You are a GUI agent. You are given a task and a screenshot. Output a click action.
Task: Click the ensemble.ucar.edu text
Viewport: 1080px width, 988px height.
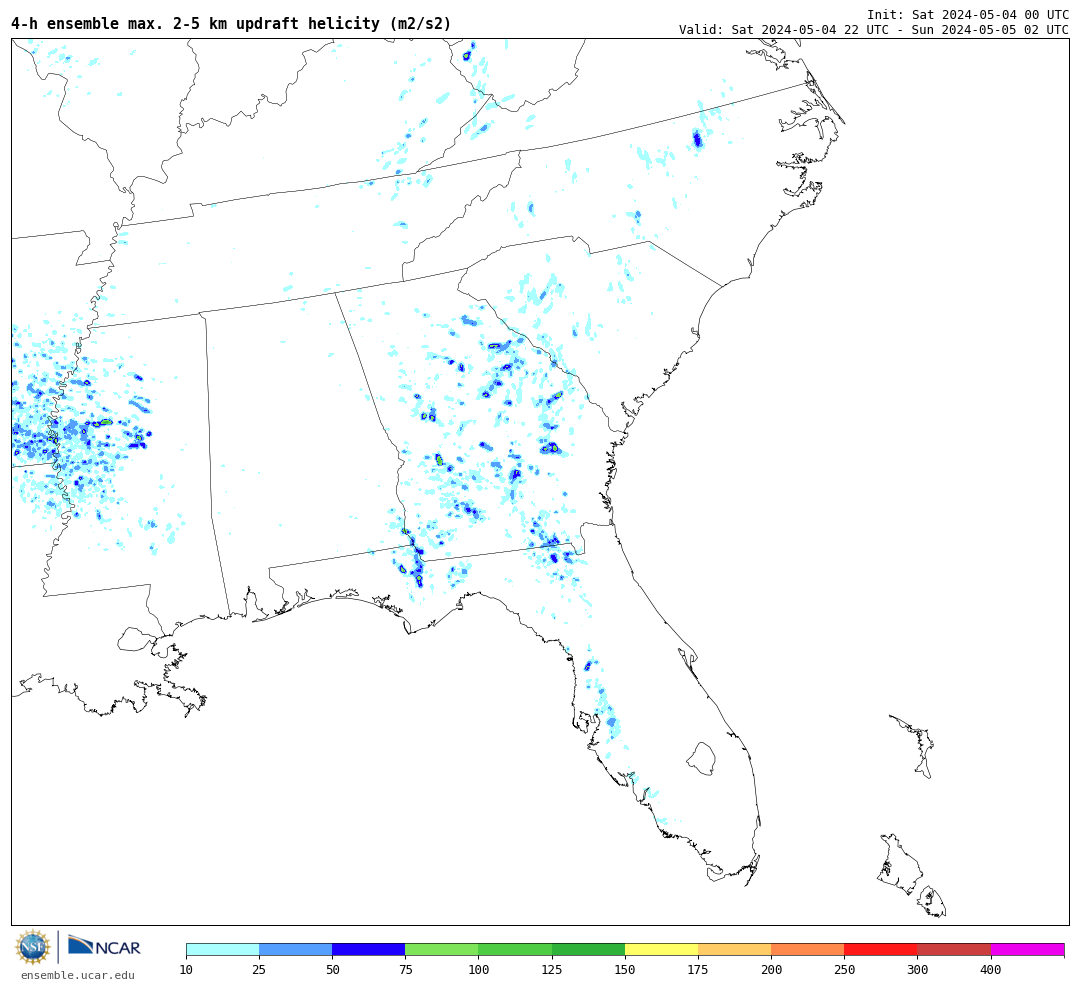pos(78,975)
